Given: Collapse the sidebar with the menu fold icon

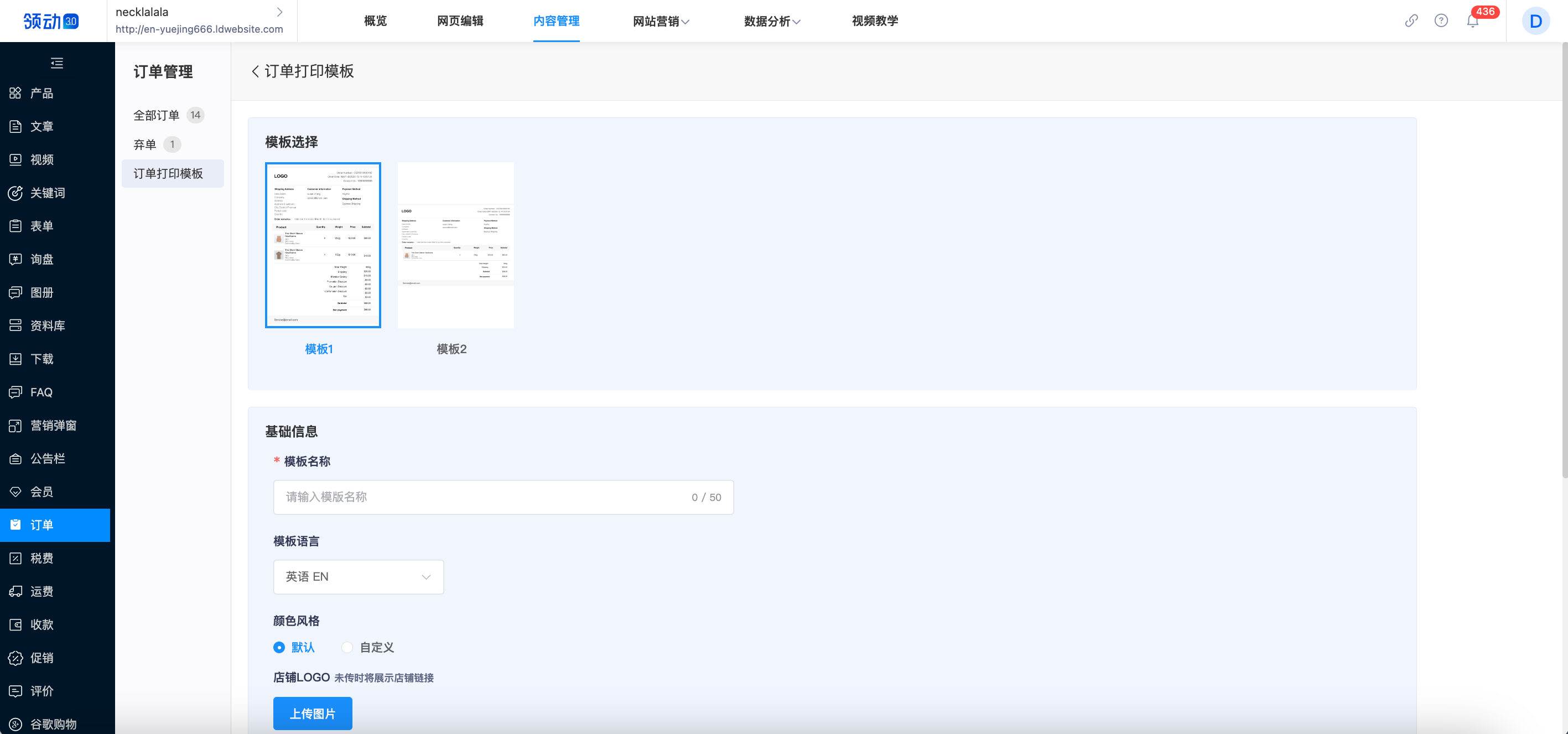Looking at the screenshot, I should click(x=56, y=63).
